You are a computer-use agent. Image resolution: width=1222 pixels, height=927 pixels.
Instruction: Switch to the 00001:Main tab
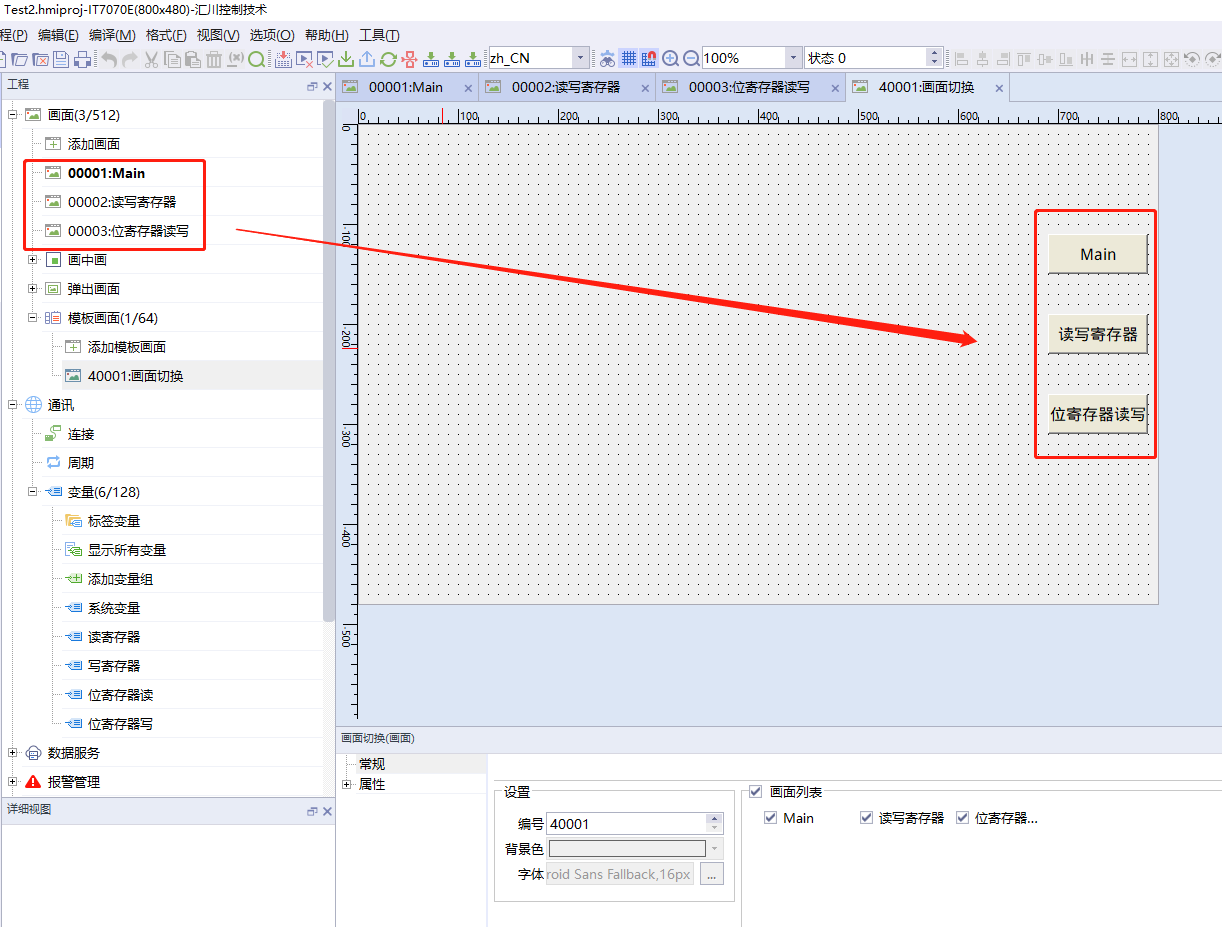coord(406,87)
